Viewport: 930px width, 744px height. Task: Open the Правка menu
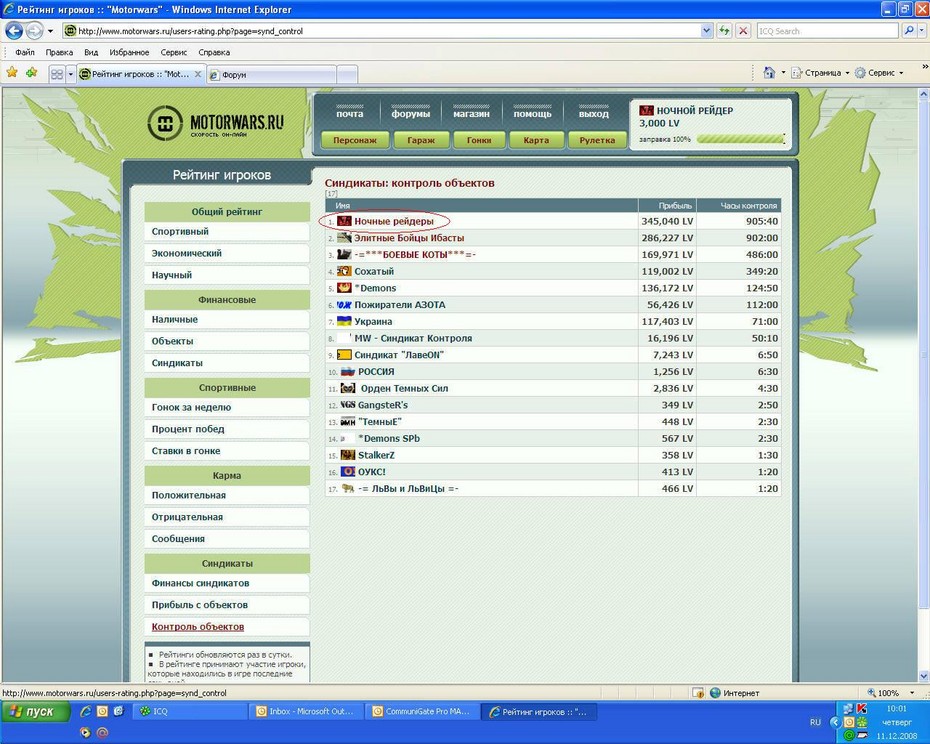tap(59, 52)
